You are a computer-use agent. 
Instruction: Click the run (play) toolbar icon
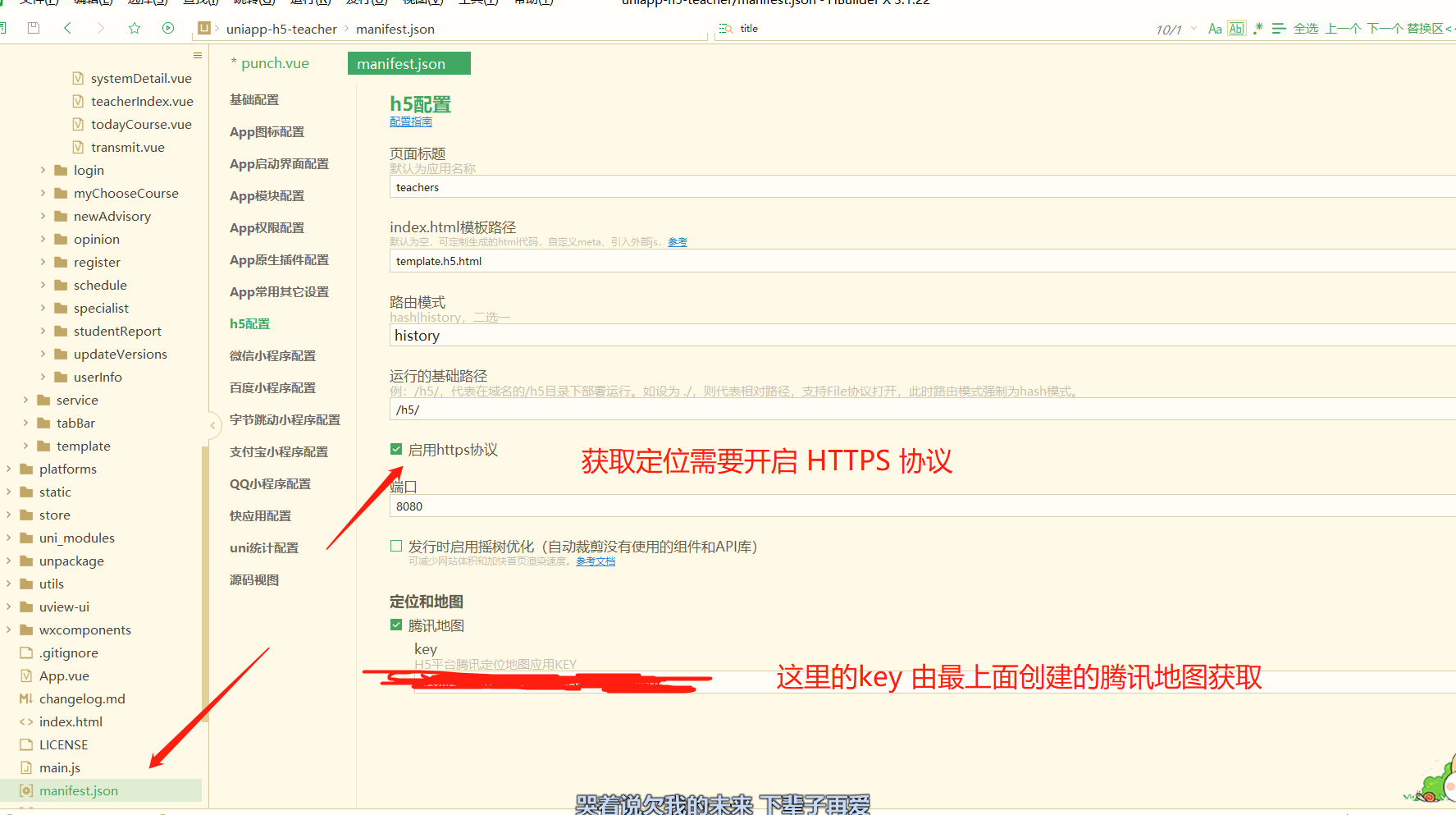(168, 28)
